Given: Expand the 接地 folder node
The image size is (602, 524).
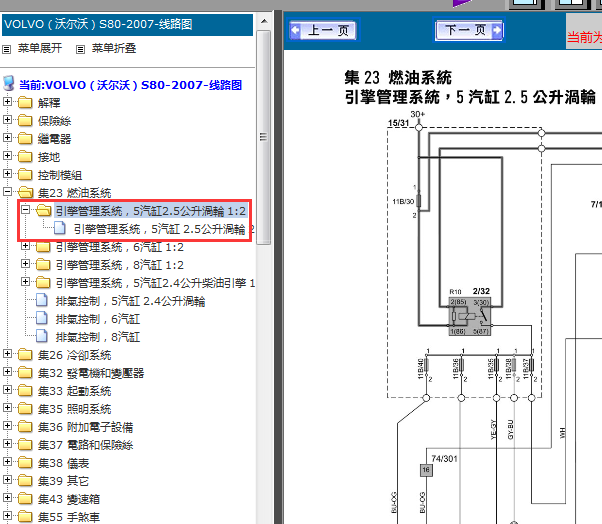Looking at the screenshot, I should [x=7, y=156].
